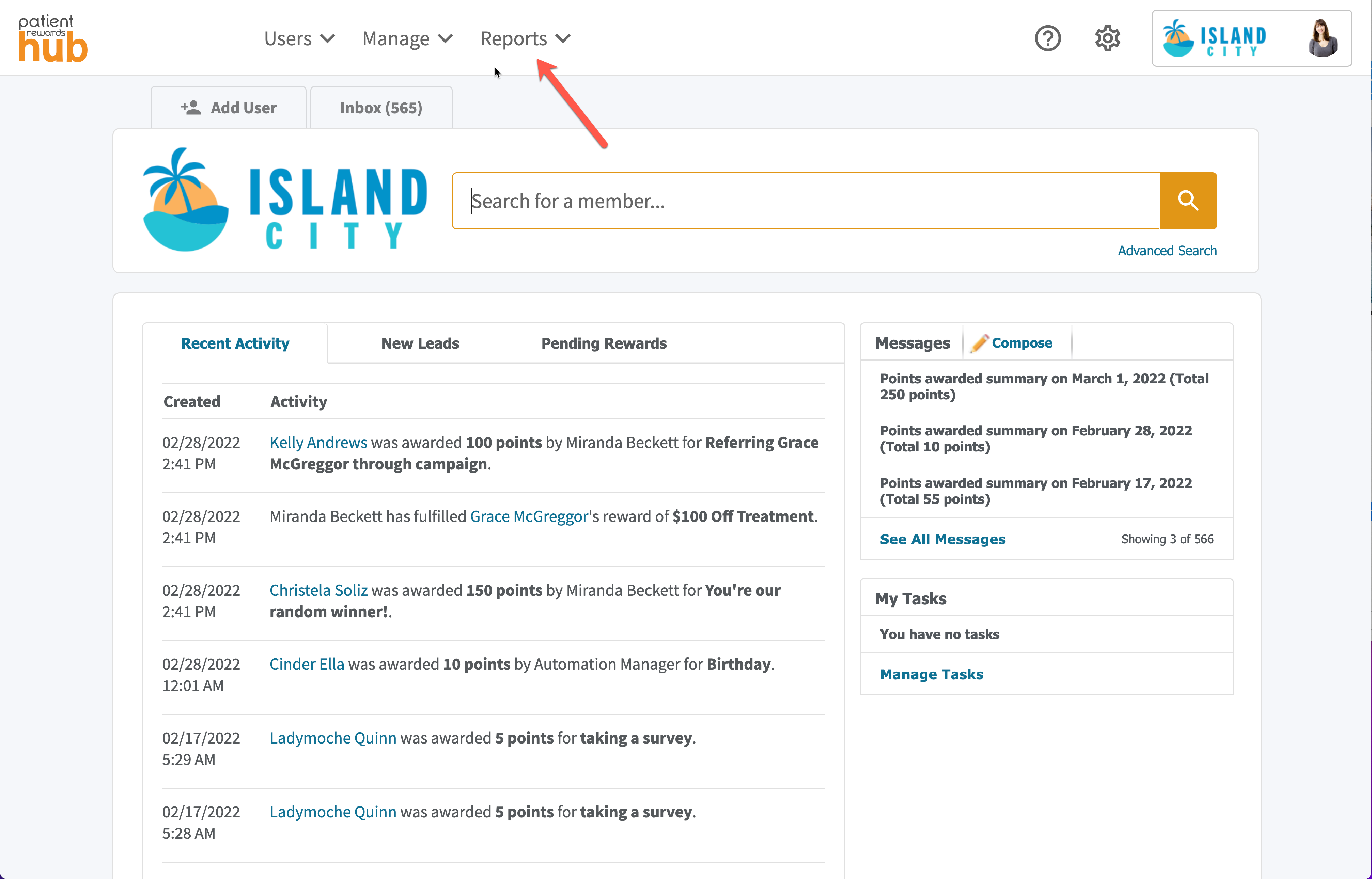Click 'You have no tasks' text
The height and width of the screenshot is (879, 1372).
[x=939, y=634]
